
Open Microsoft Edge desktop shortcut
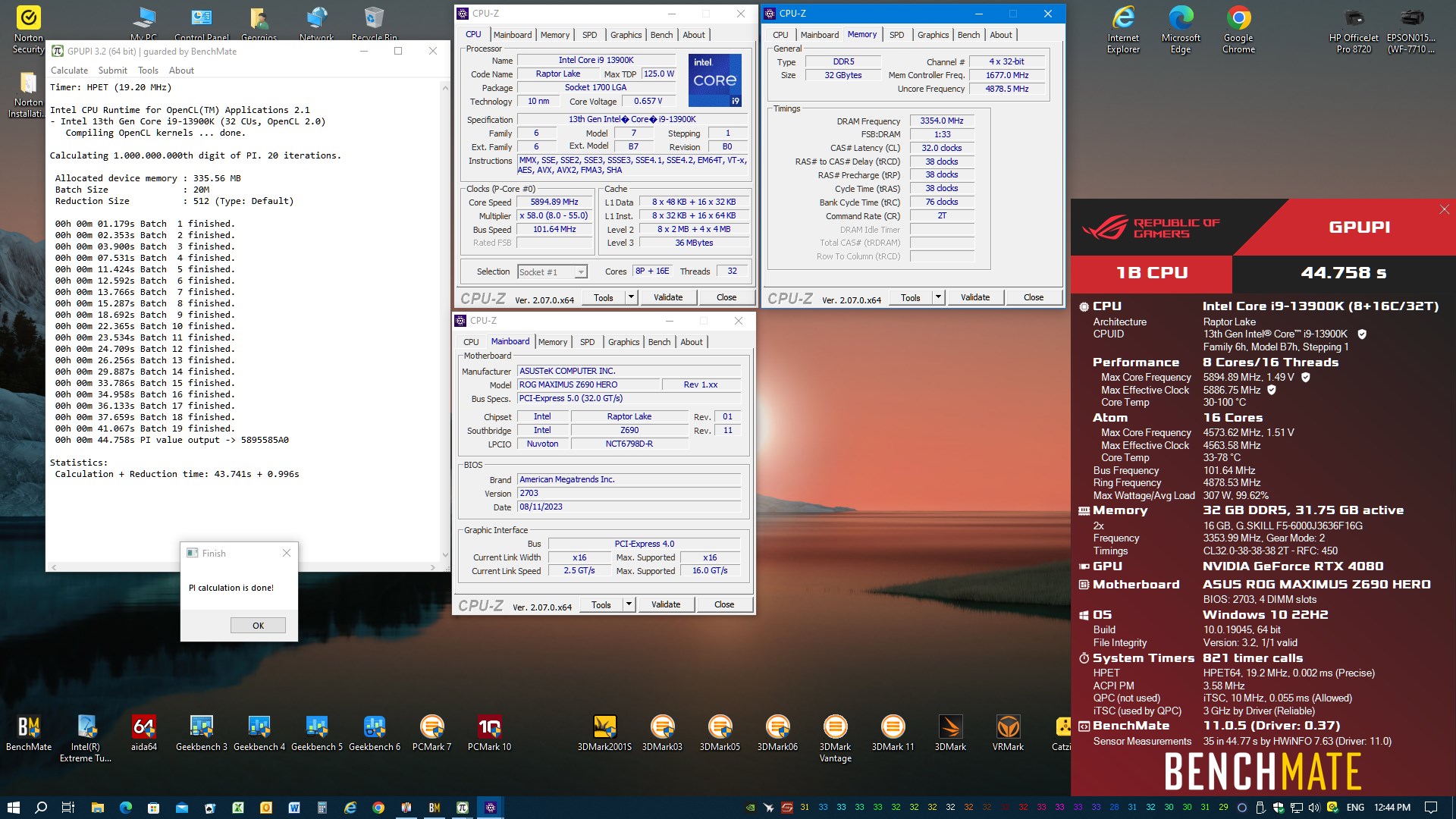(1181, 30)
